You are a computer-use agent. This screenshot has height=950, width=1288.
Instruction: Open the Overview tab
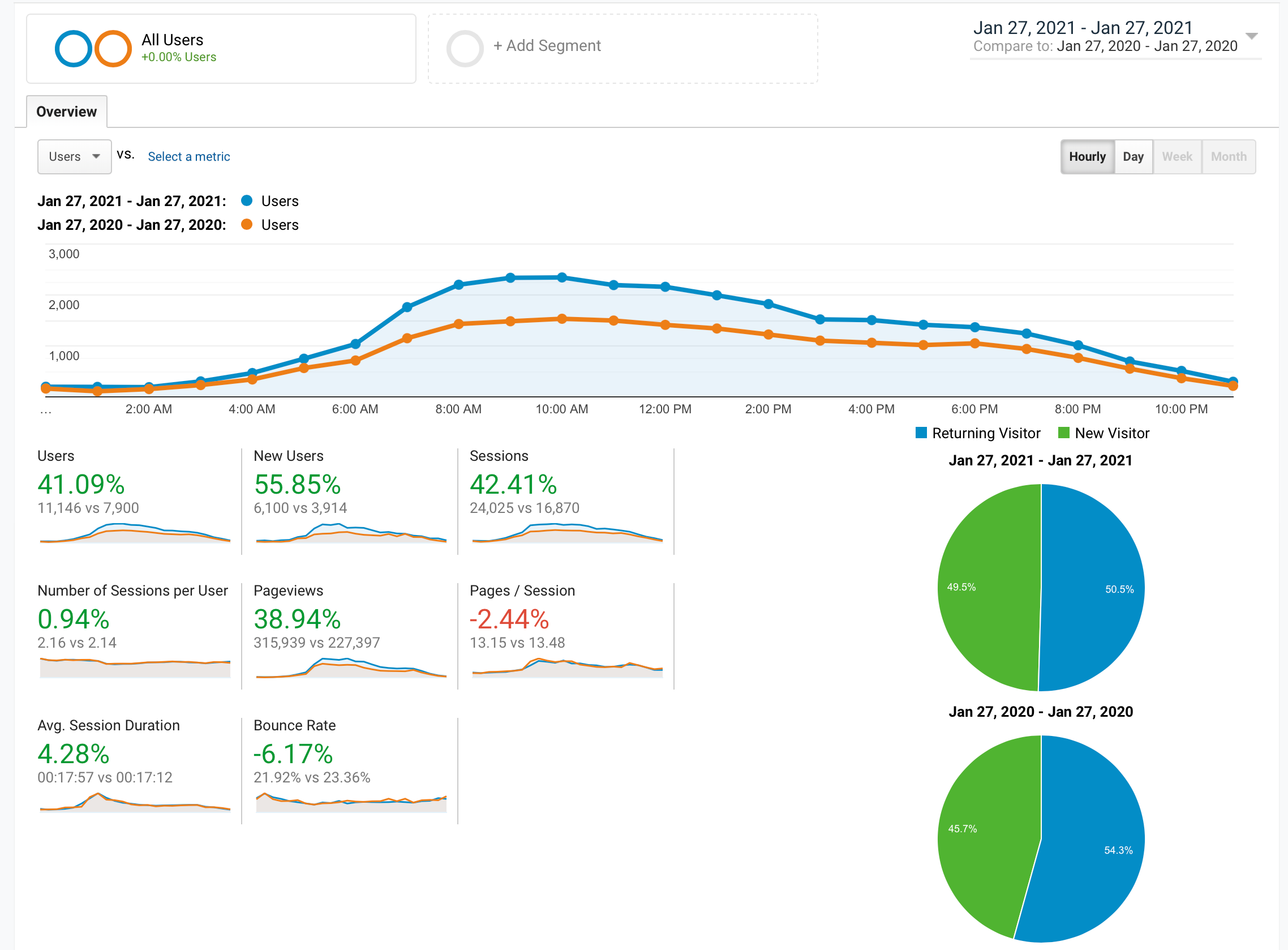[x=67, y=112]
